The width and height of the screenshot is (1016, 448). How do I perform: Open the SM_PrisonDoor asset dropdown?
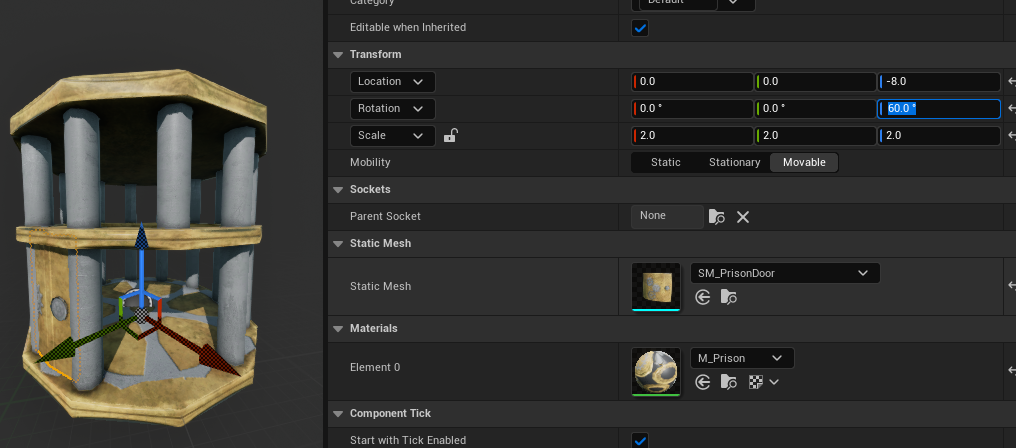click(x=785, y=273)
